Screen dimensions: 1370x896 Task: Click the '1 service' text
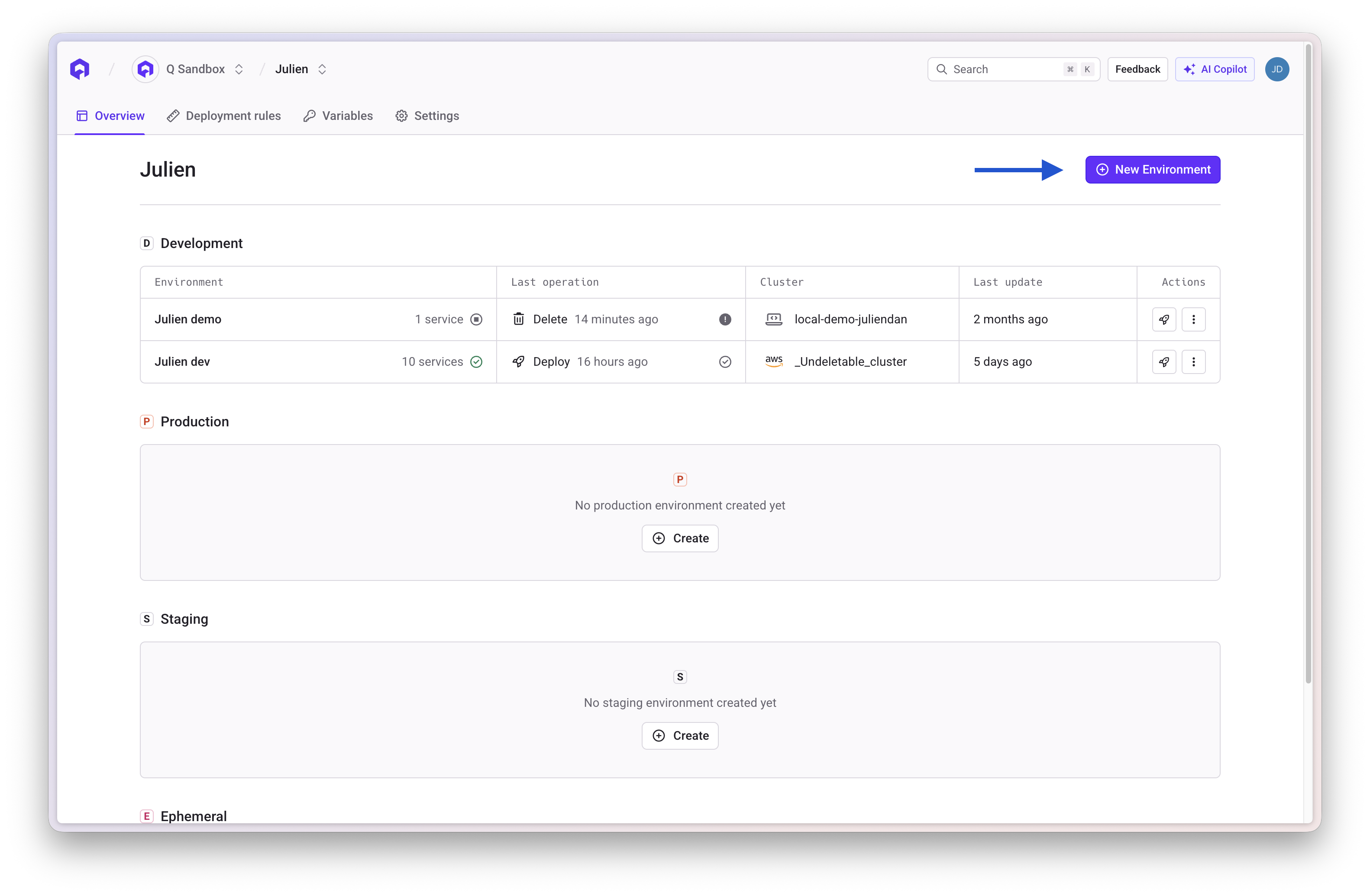(x=439, y=319)
